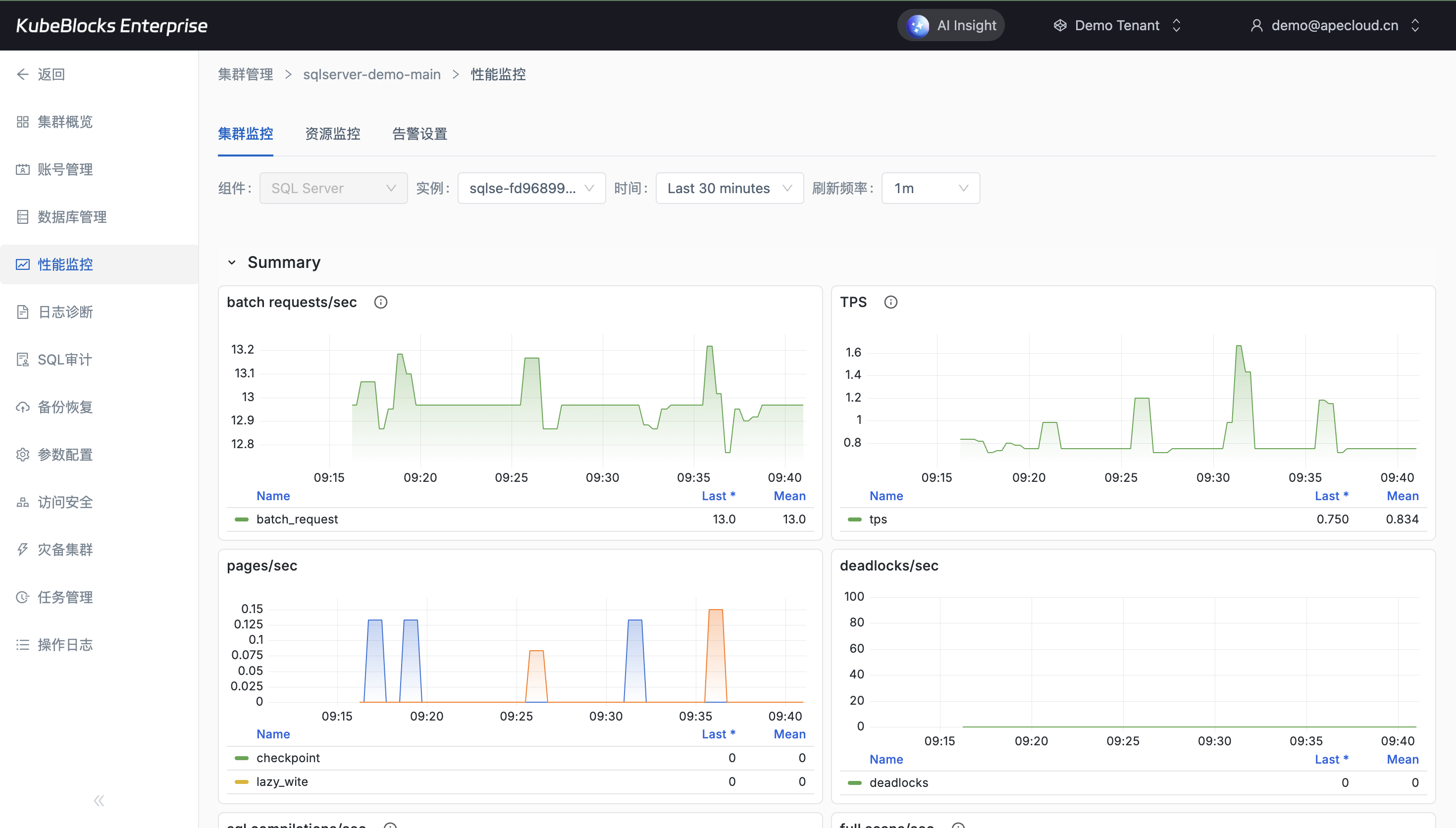The height and width of the screenshot is (828, 1456).
Task: Open 日志诊断 log diagnosis page
Action: (65, 311)
